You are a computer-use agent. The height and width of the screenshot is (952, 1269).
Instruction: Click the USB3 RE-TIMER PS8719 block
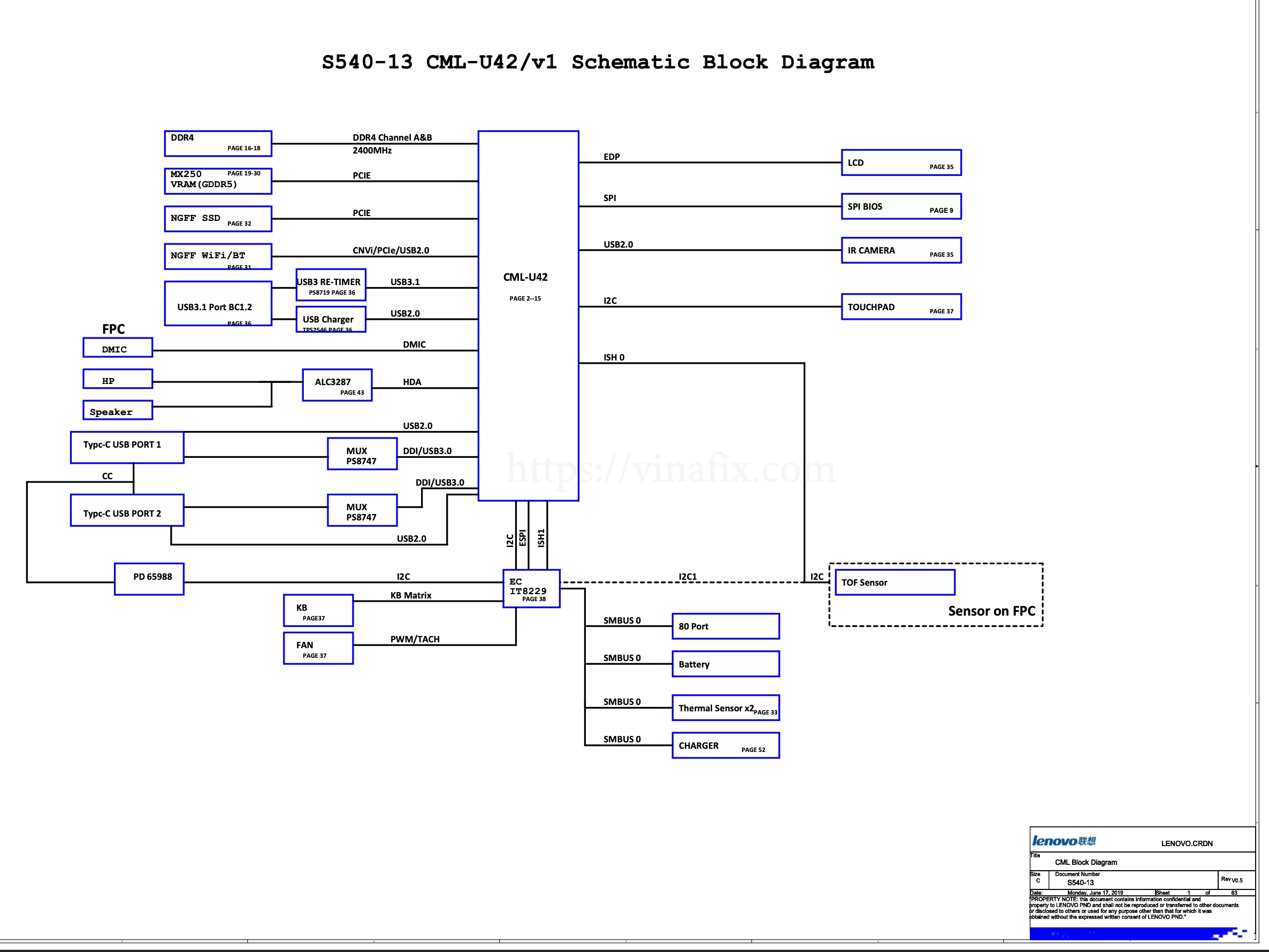(x=331, y=285)
